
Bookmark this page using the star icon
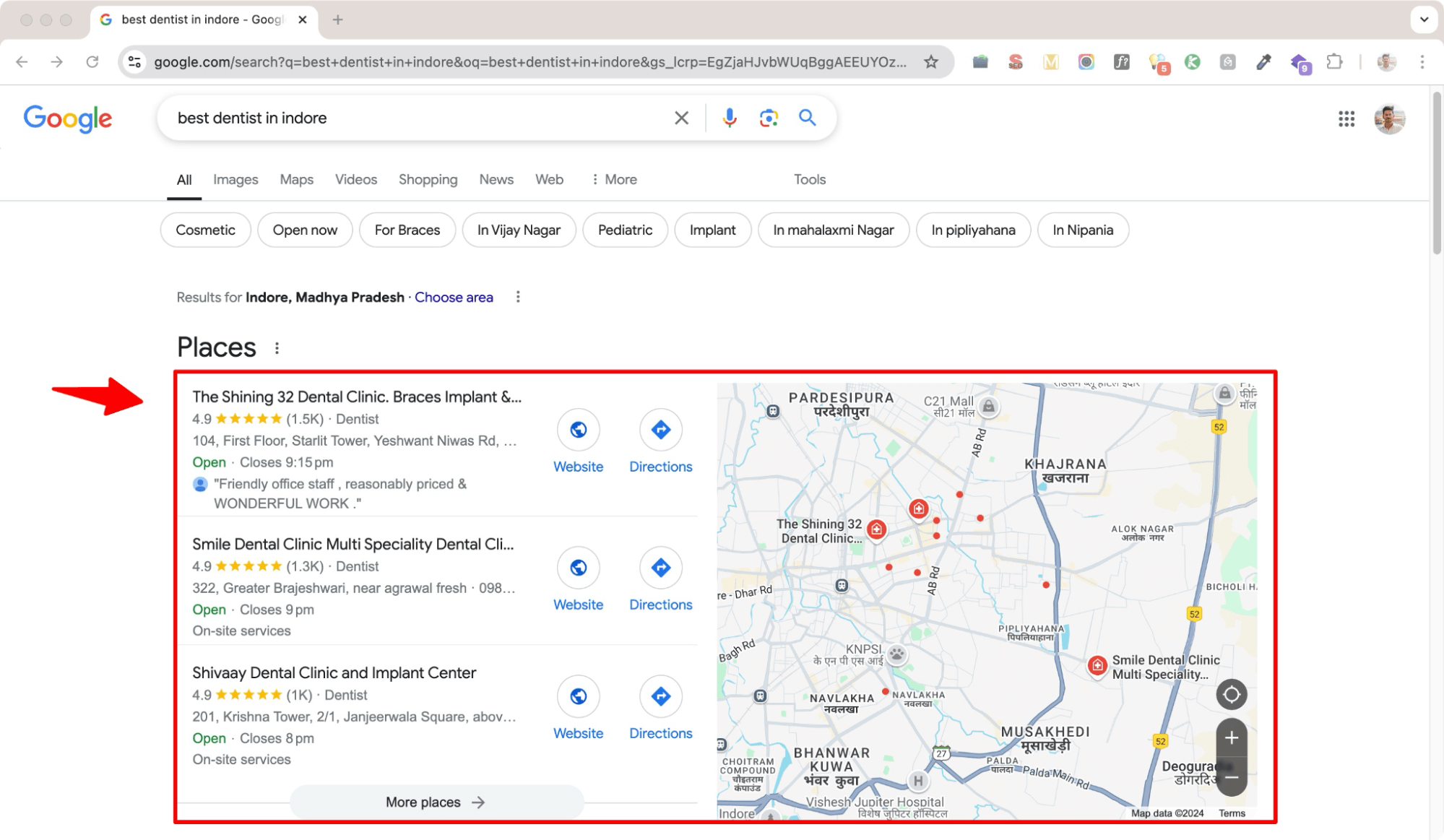(x=930, y=61)
